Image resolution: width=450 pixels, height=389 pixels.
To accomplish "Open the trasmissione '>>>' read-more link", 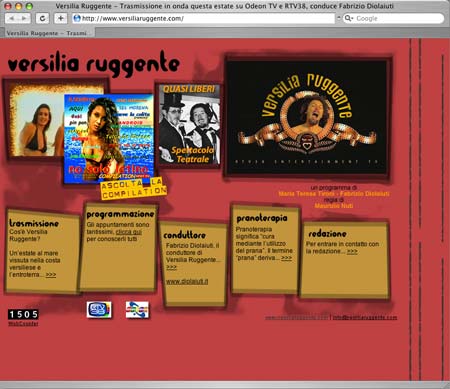I will pos(51,275).
